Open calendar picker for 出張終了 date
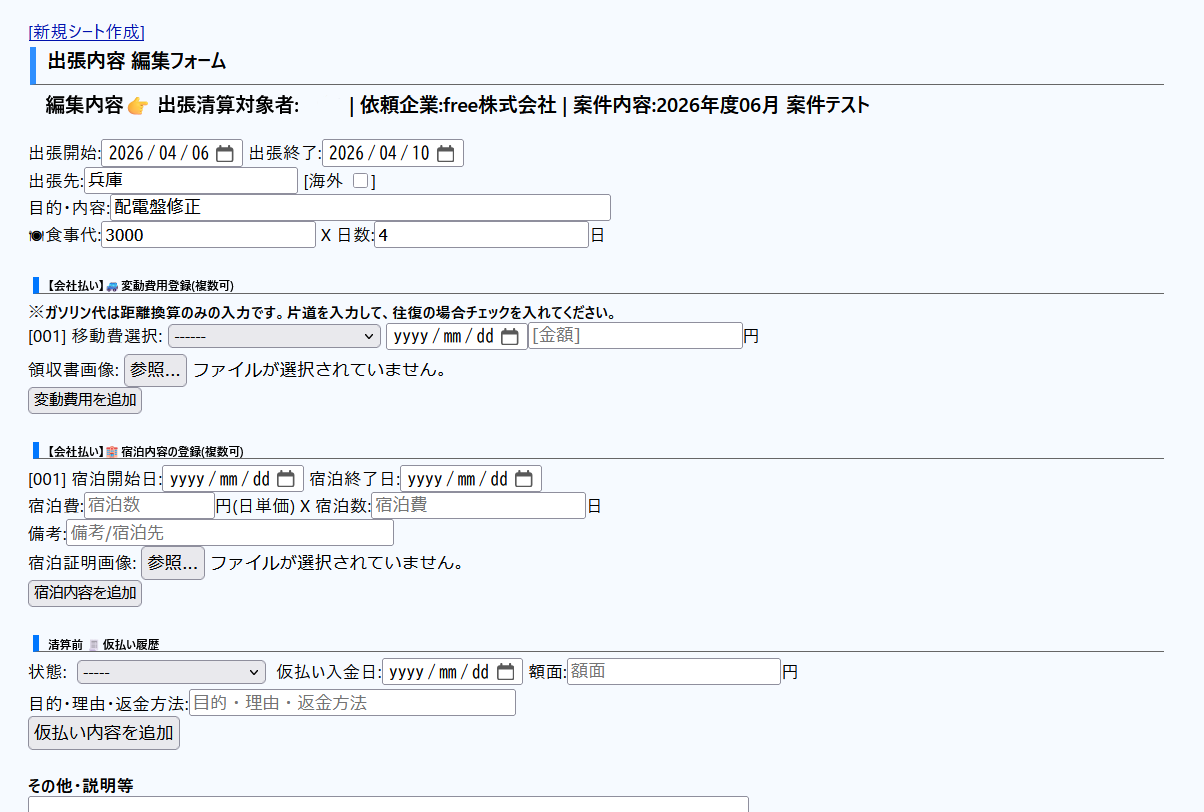 pos(445,154)
